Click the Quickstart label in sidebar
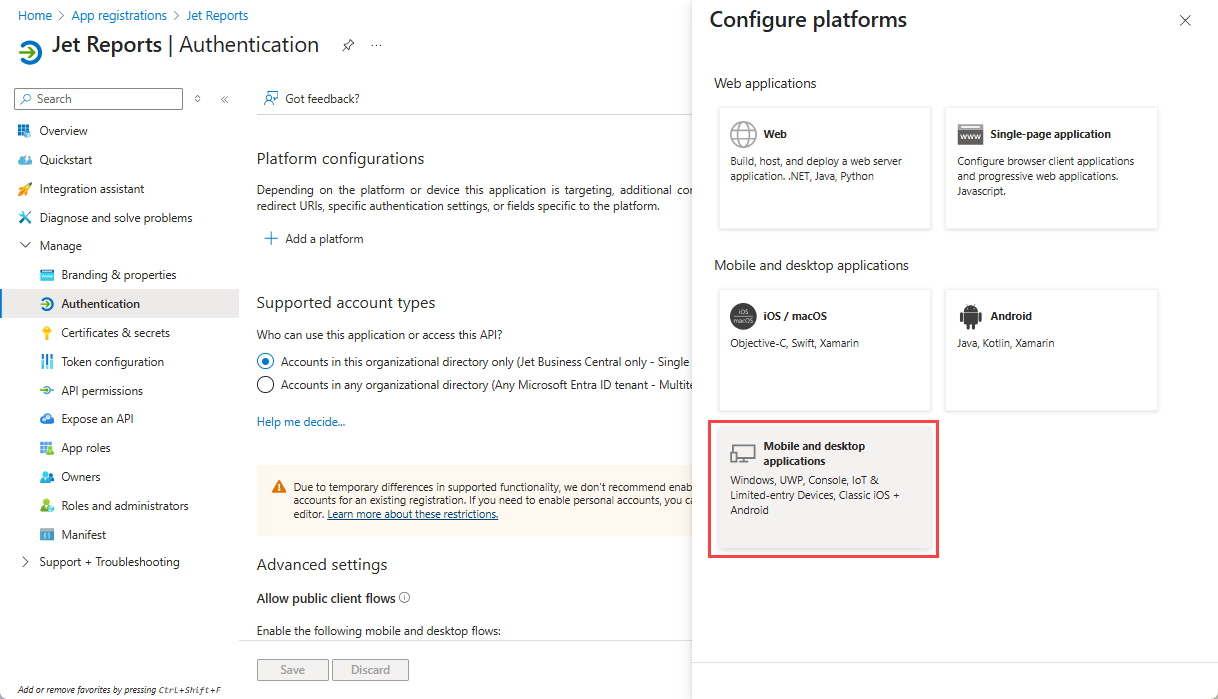This screenshot has height=699, width=1218. (66, 160)
